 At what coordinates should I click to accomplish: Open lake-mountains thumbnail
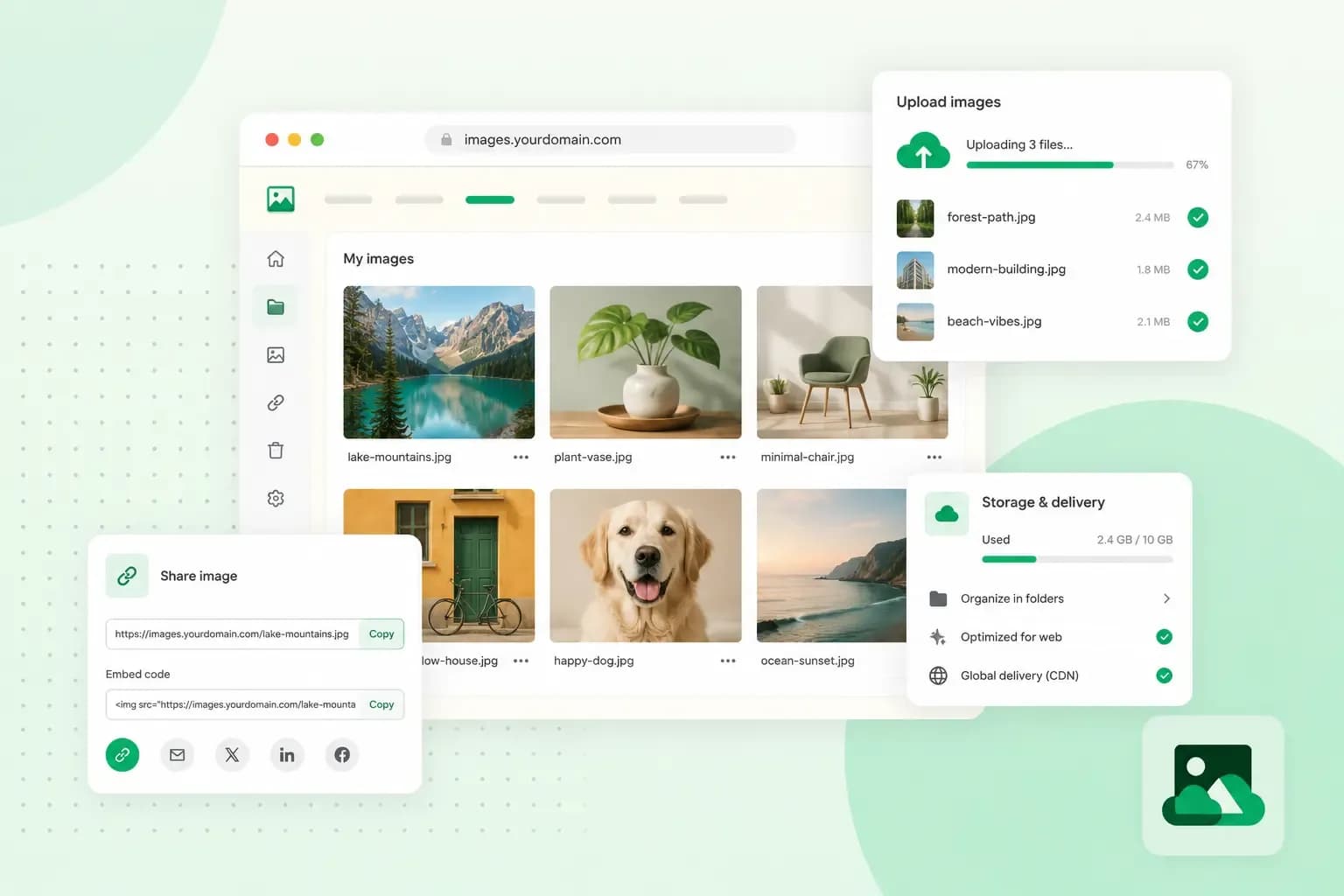click(x=439, y=362)
